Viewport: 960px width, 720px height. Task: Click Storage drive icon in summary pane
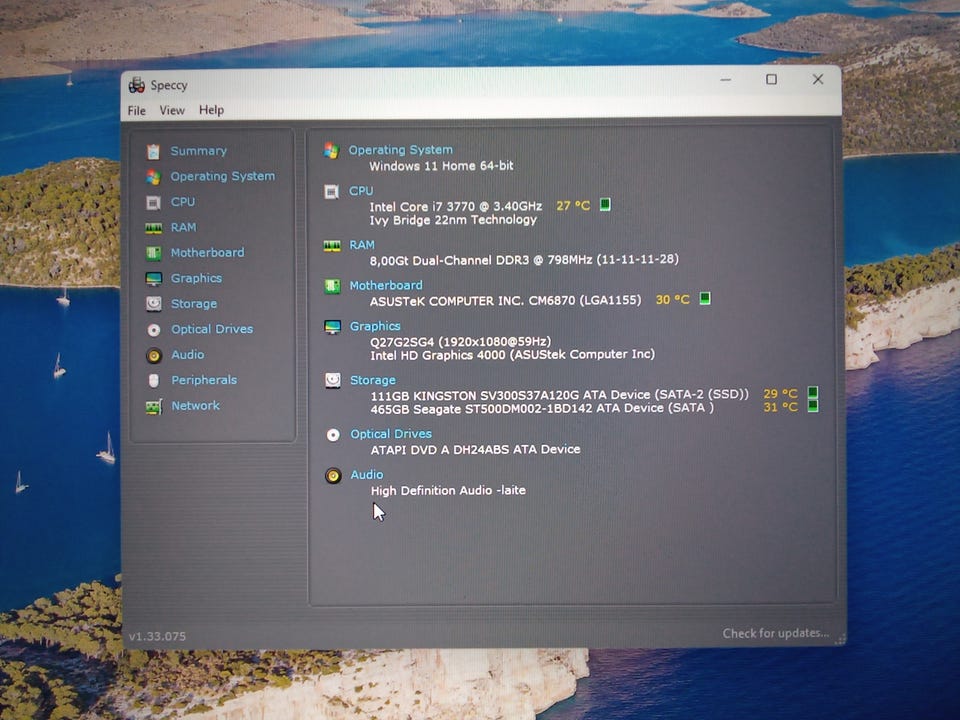point(332,381)
